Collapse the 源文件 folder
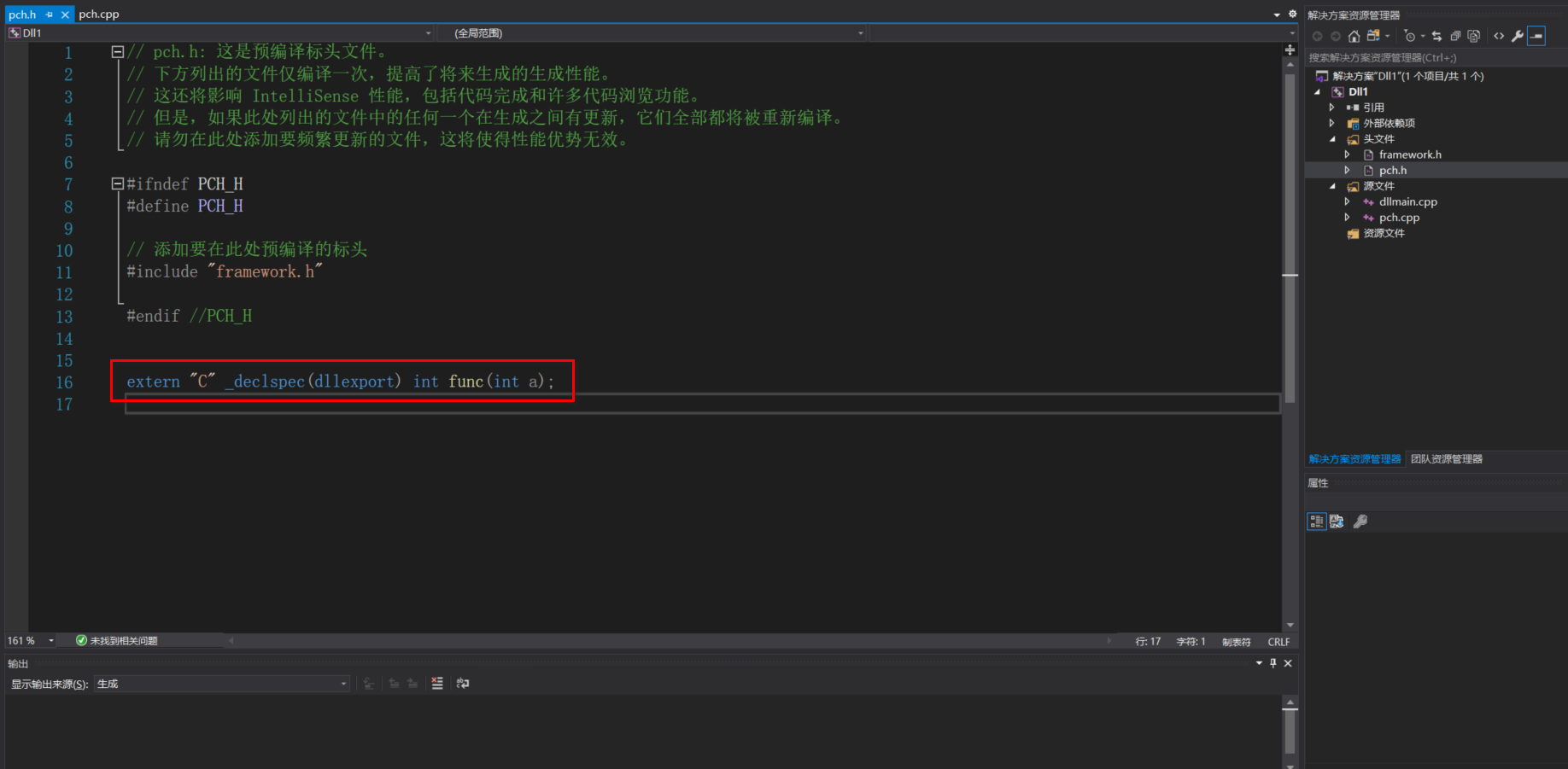The width and height of the screenshot is (1568, 769). pyautogui.click(x=1332, y=186)
